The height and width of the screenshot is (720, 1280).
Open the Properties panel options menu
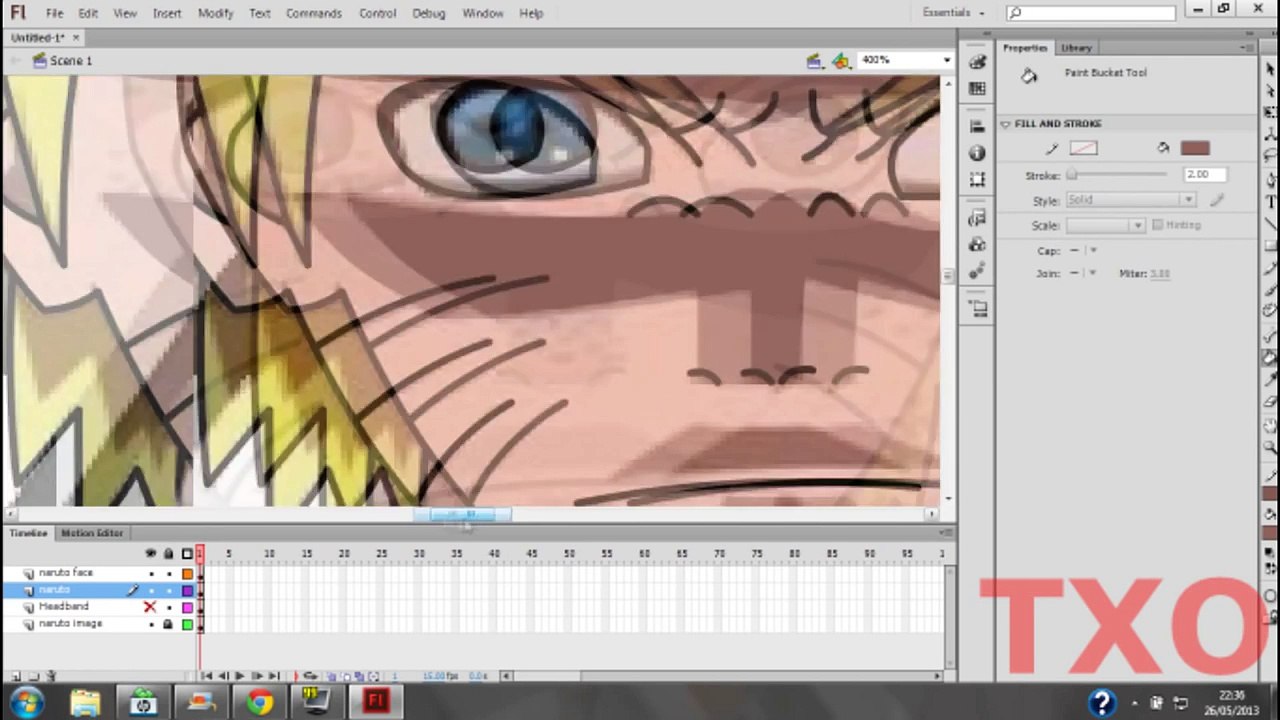1247,48
